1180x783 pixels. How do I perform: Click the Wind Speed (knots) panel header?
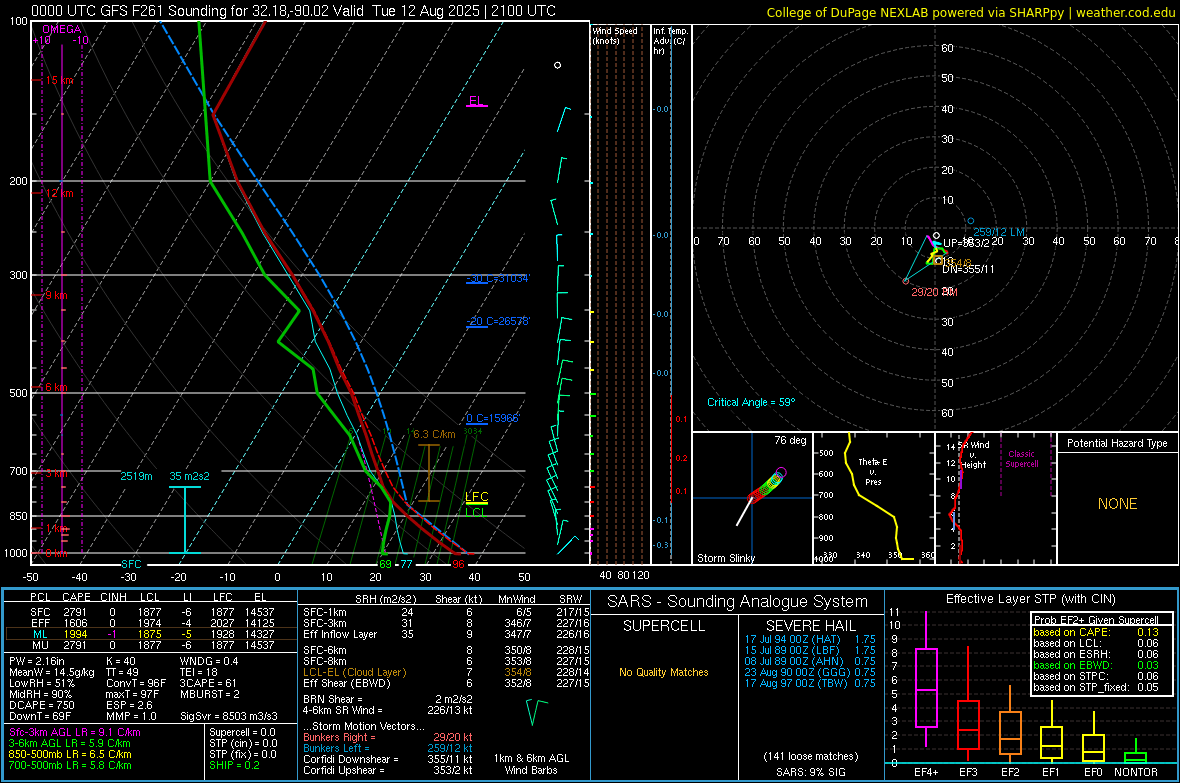click(615, 35)
